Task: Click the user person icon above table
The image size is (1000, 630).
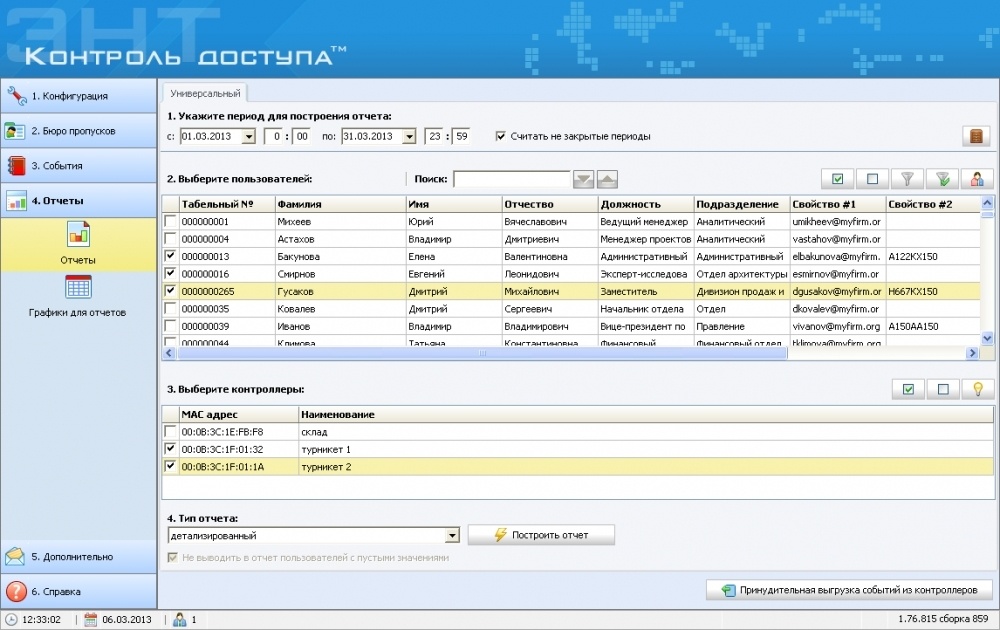Action: 976,179
